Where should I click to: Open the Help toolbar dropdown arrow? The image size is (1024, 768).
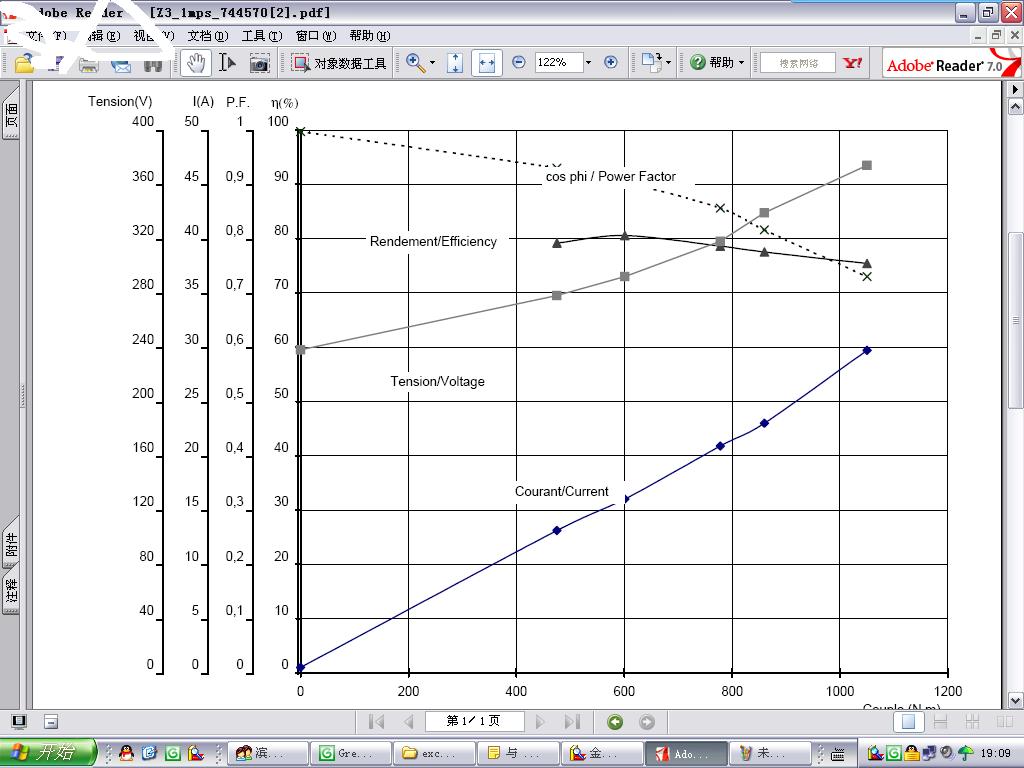(x=742, y=63)
